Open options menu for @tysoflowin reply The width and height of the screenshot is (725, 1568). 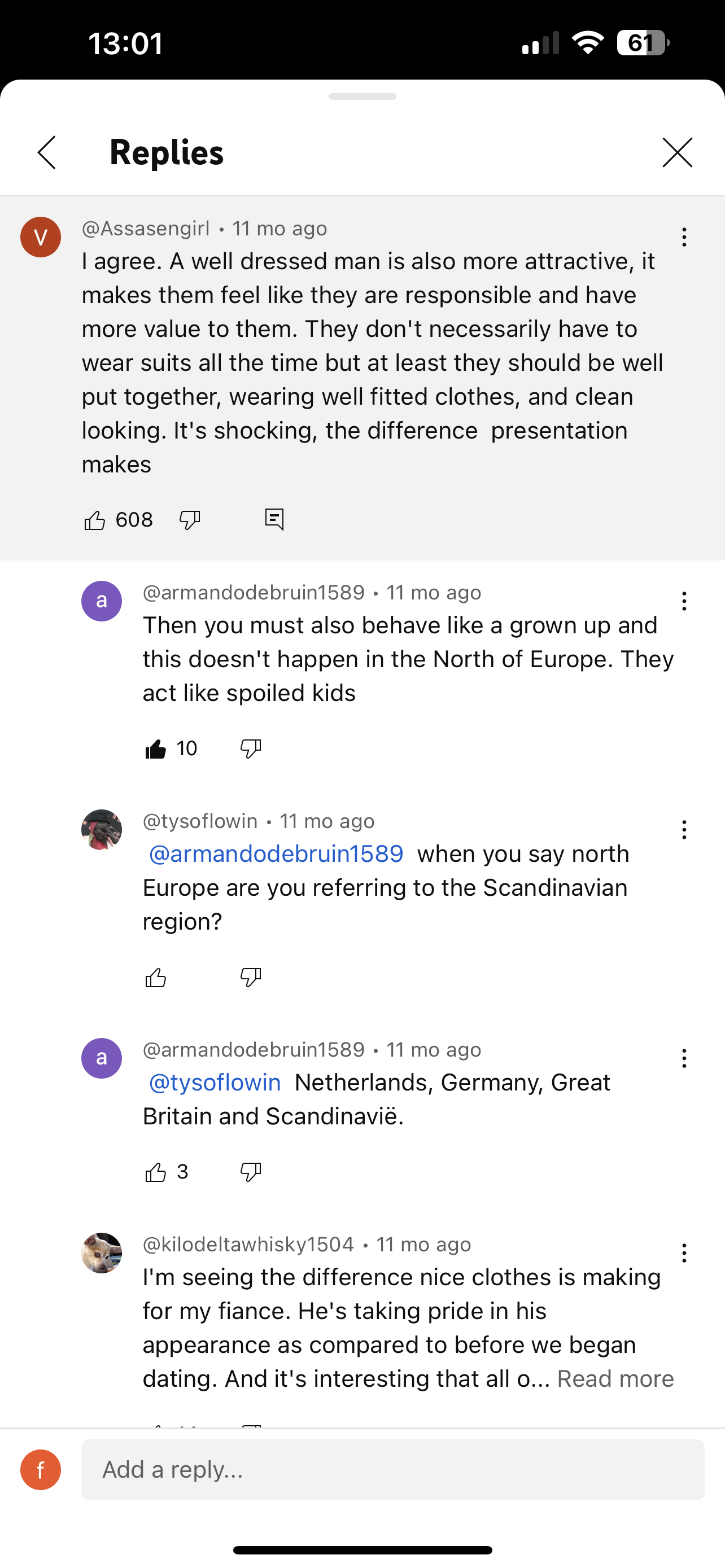[684, 830]
